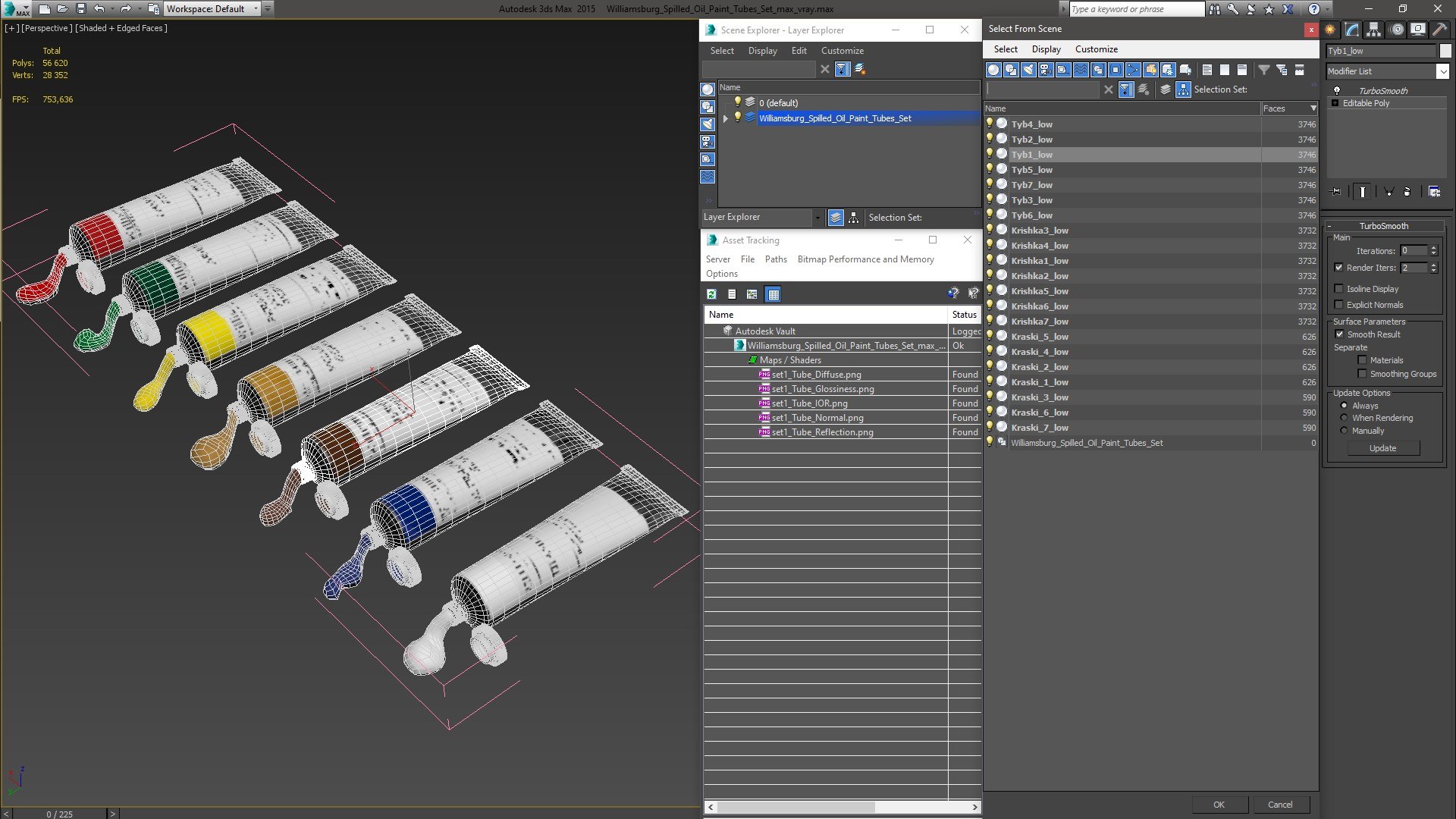Open Paths menu in Asset Tracking

(776, 259)
